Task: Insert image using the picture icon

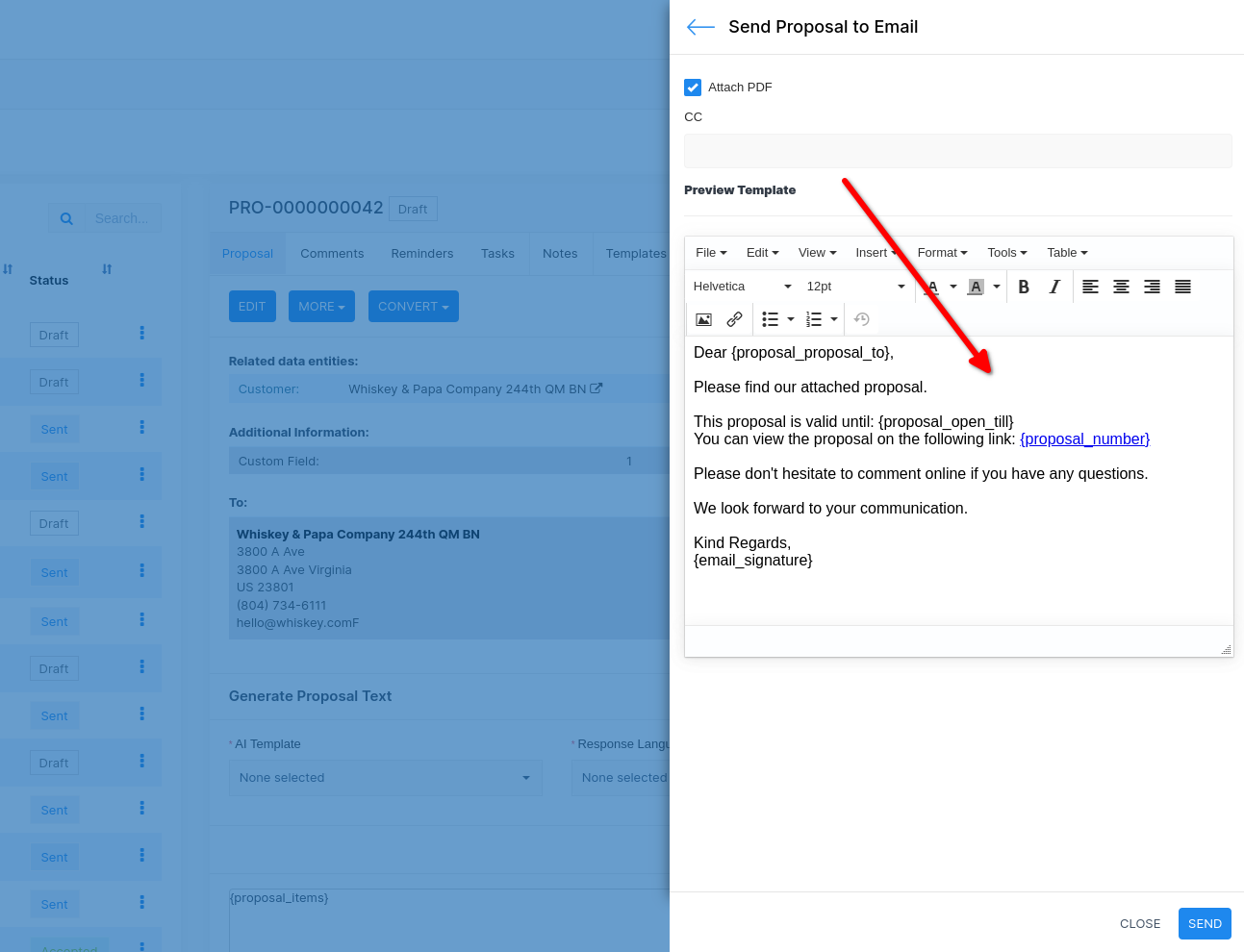Action: click(703, 319)
